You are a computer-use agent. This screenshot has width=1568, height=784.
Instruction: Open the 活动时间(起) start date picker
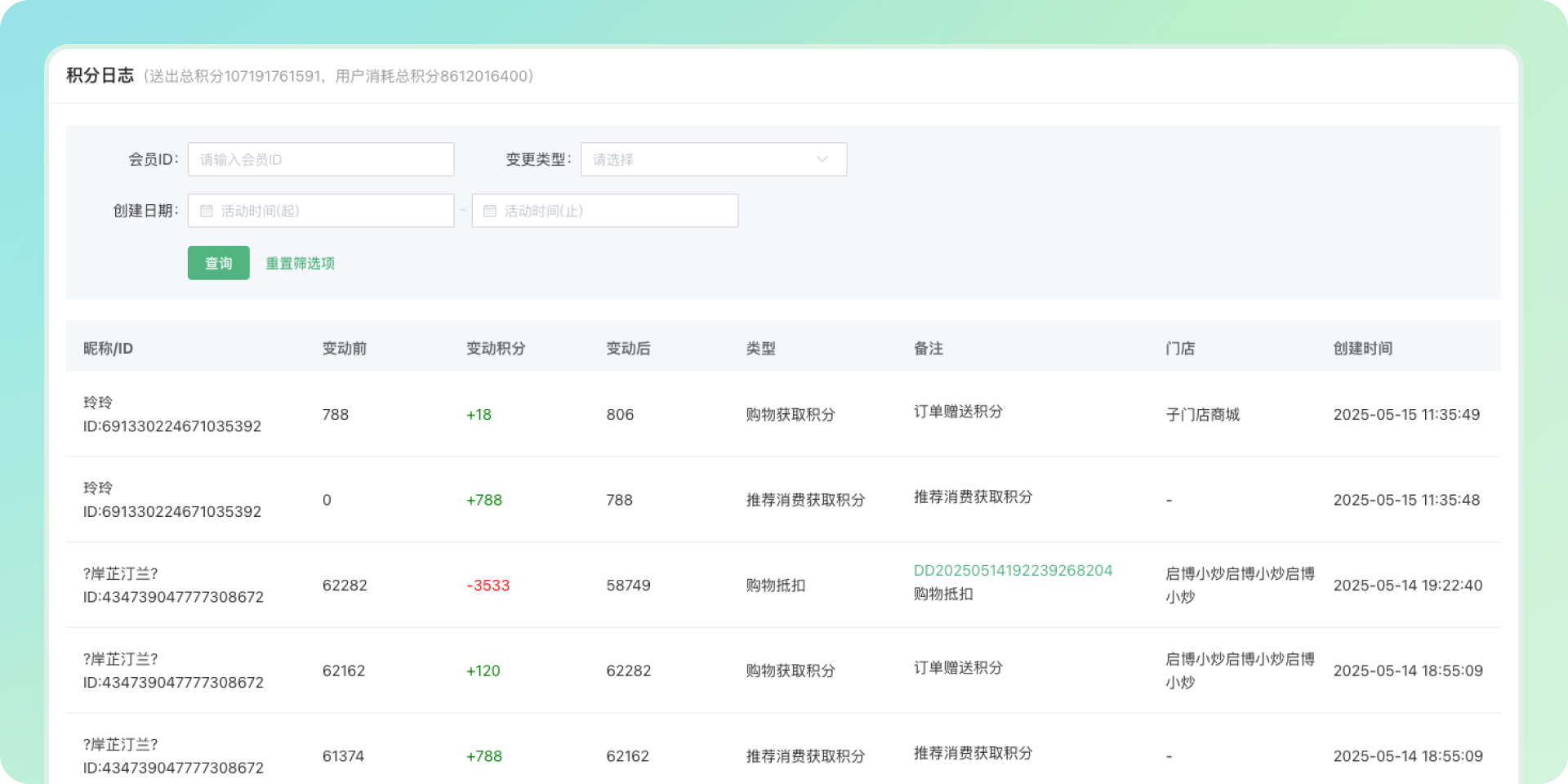tap(321, 211)
